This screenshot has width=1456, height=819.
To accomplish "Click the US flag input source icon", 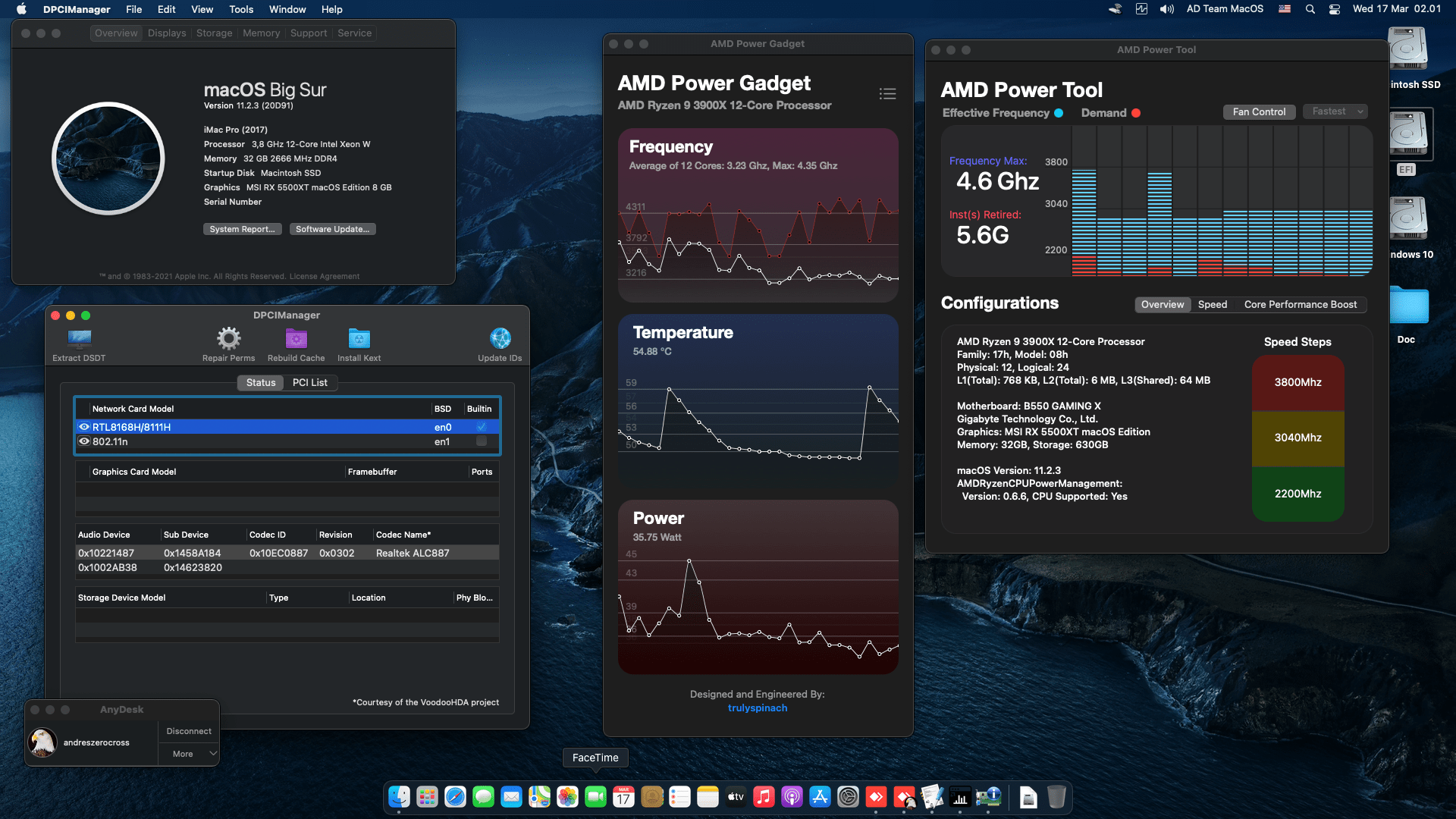I will coord(1285,9).
